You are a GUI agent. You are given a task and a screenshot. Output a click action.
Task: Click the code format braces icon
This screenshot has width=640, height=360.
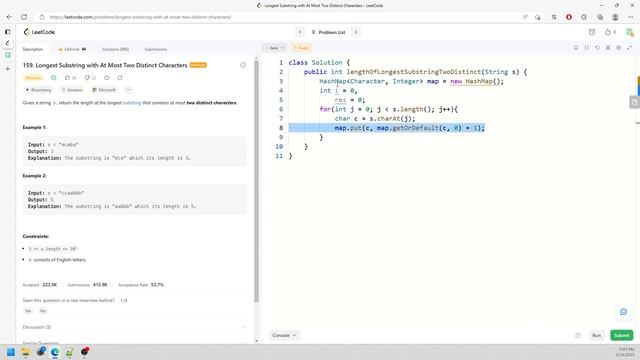[x=587, y=48]
